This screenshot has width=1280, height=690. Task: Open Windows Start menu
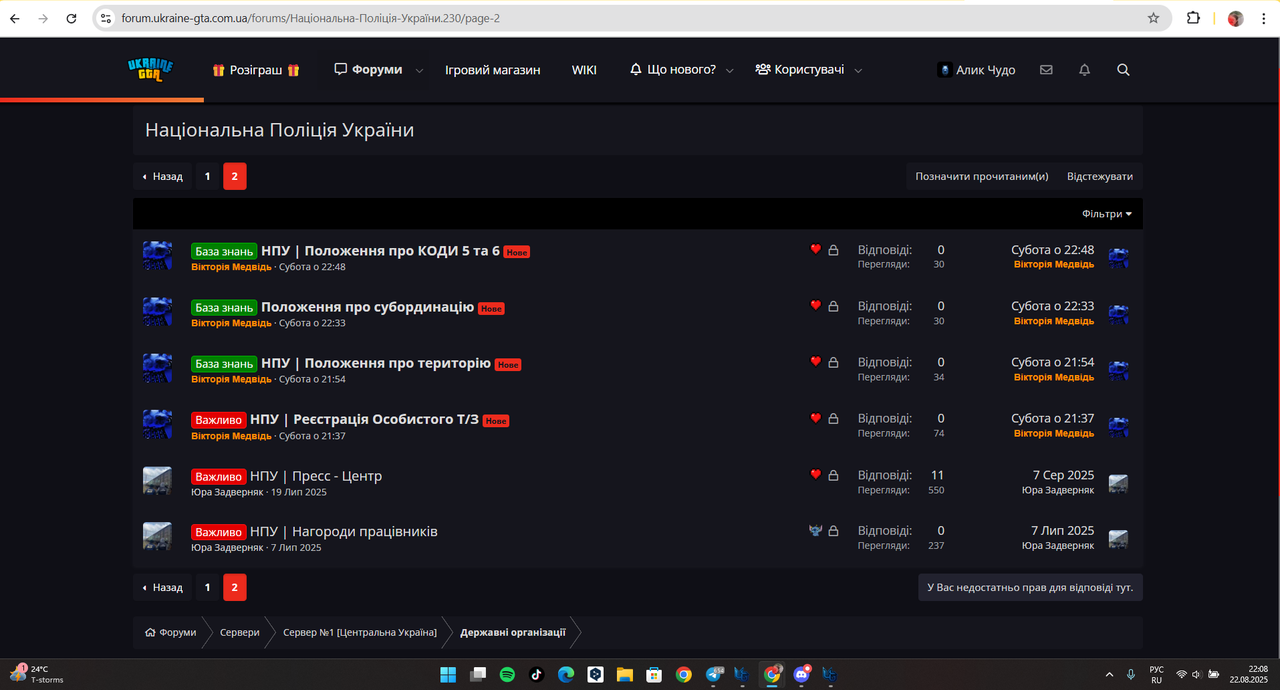(x=448, y=674)
